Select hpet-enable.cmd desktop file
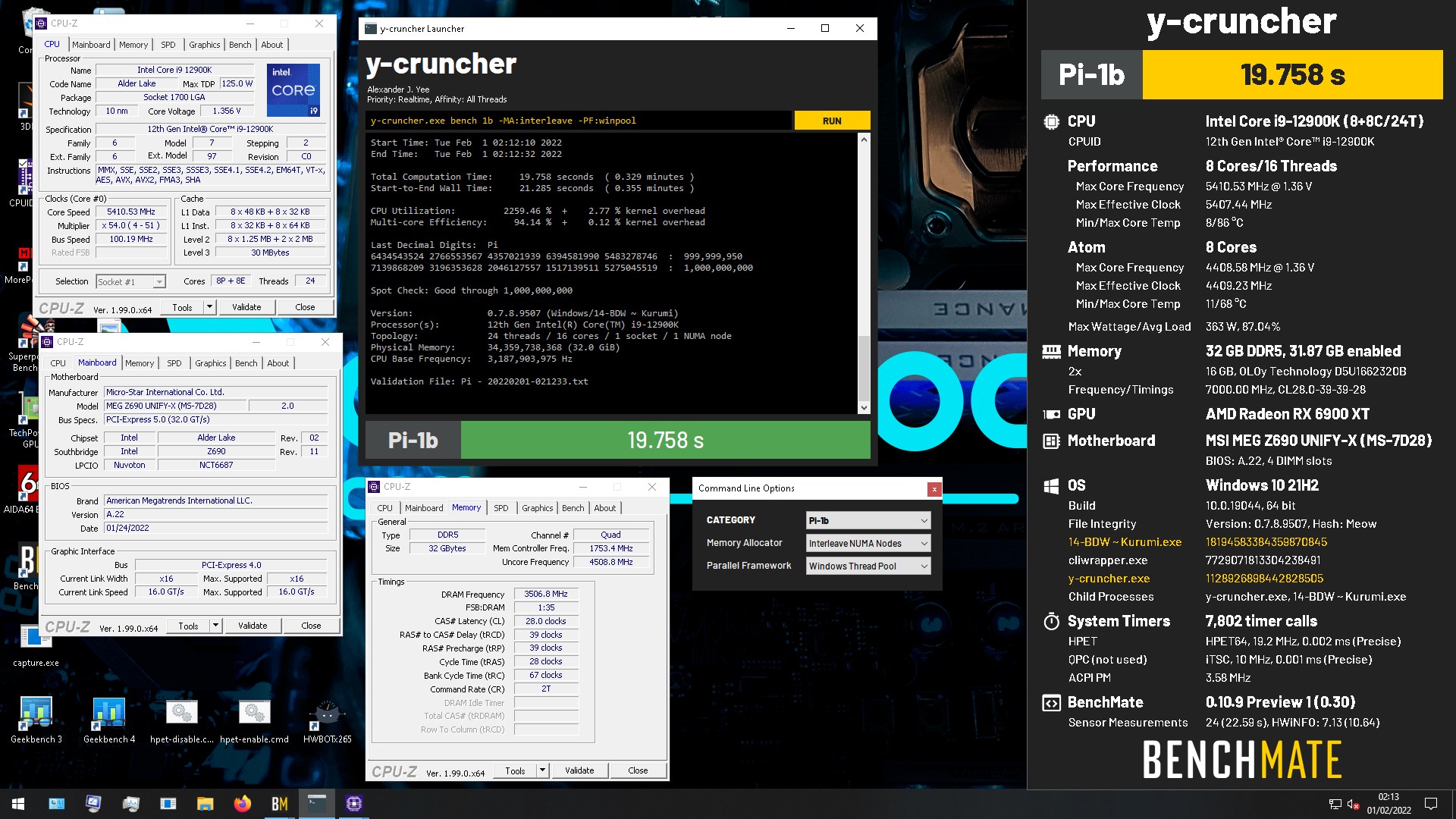The image size is (1456, 819). click(255, 720)
